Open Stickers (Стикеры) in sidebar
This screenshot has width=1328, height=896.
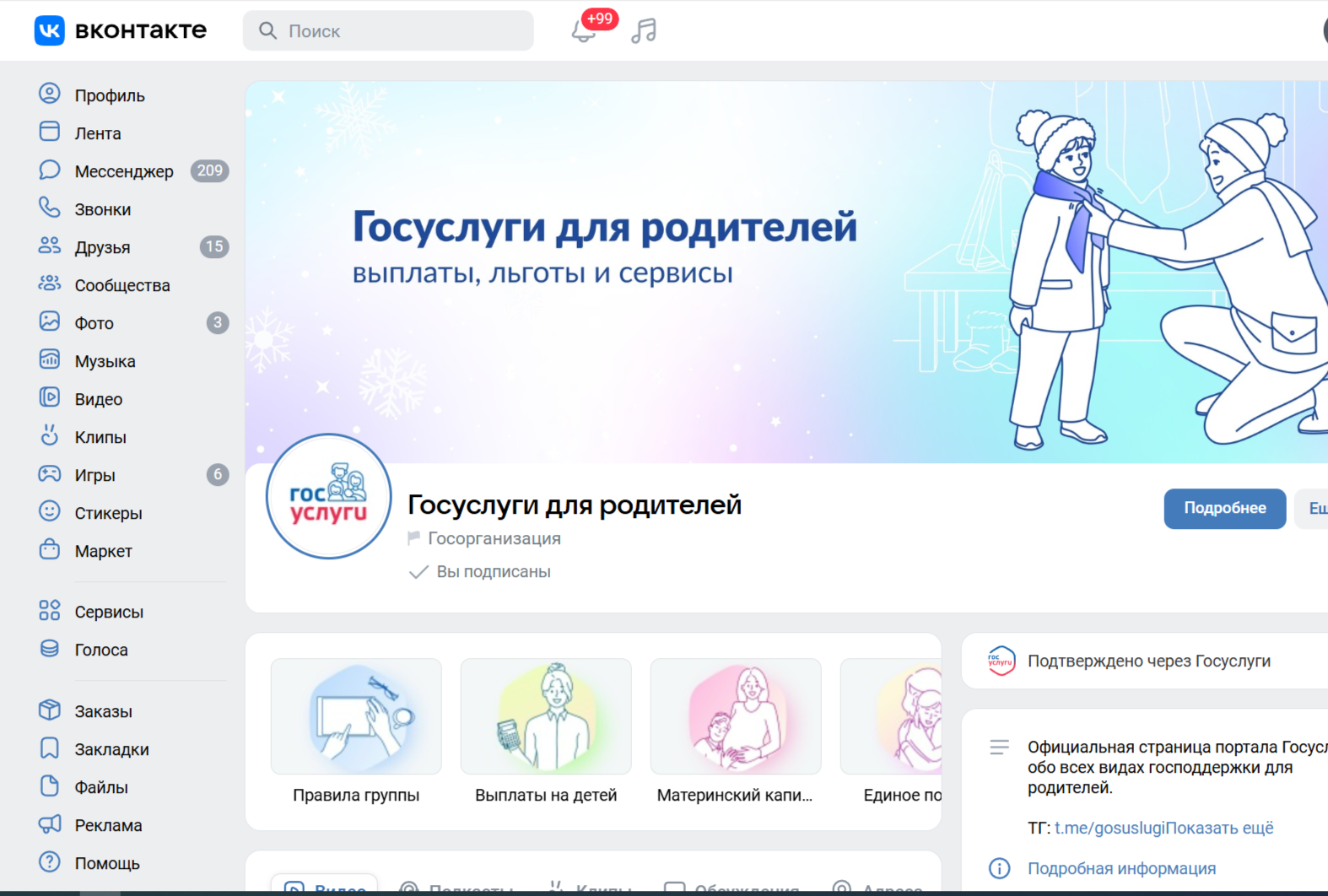pyautogui.click(x=108, y=513)
